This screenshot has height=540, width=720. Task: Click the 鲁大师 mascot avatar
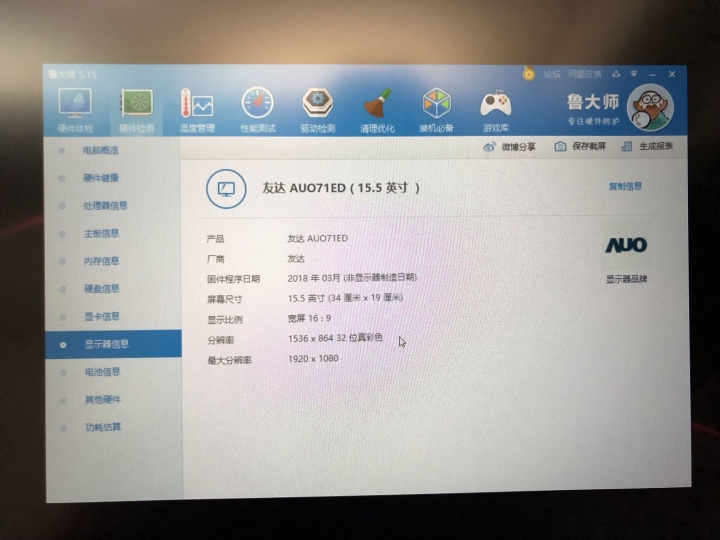(x=650, y=107)
